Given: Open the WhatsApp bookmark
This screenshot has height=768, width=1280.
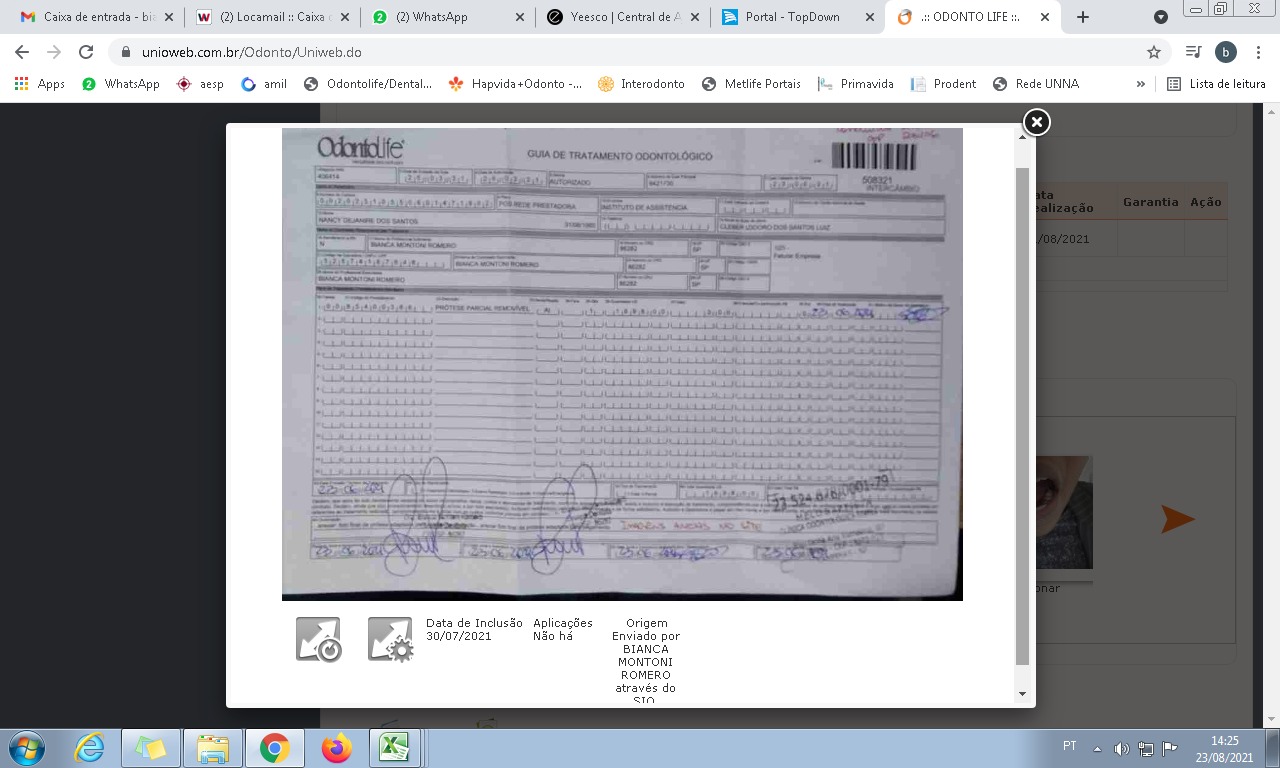Looking at the screenshot, I should click(121, 84).
